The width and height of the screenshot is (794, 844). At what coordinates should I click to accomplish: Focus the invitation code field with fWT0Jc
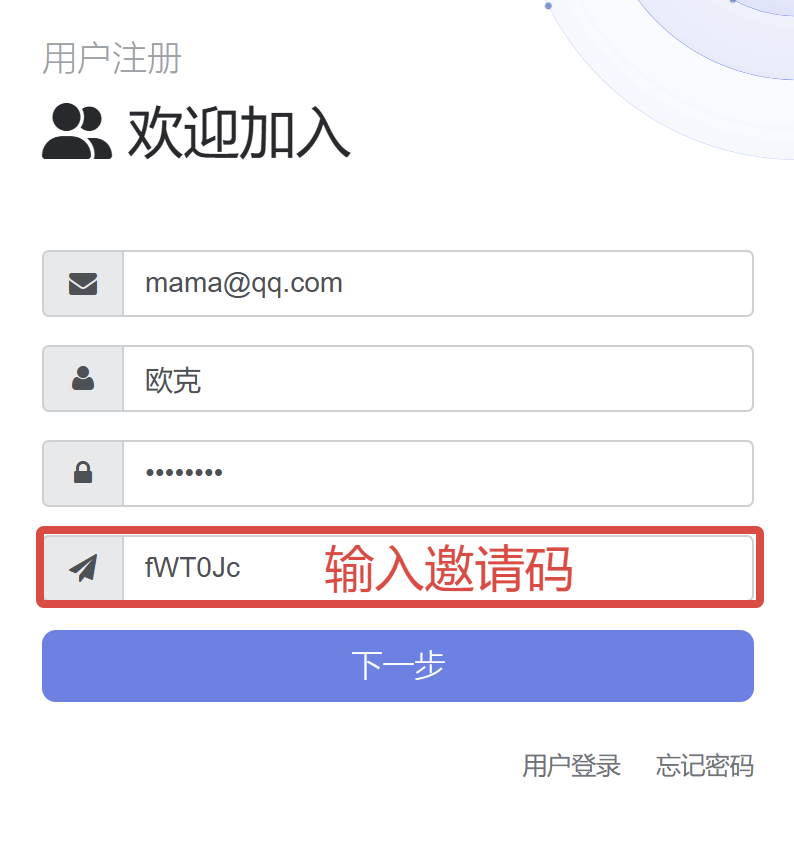tap(438, 568)
